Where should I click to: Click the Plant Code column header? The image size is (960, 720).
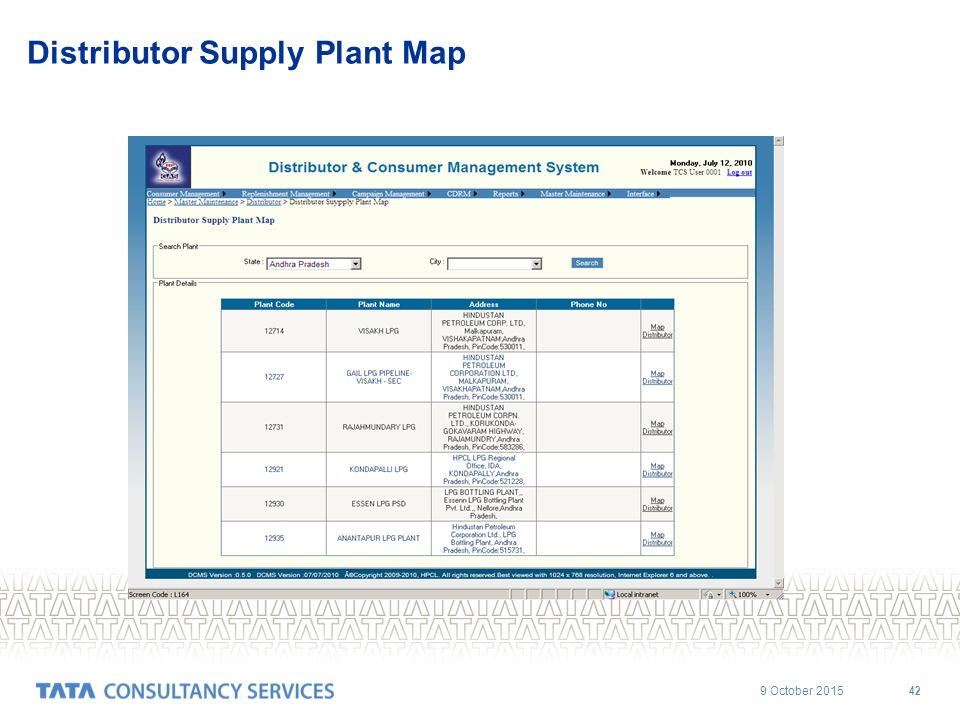tap(274, 304)
